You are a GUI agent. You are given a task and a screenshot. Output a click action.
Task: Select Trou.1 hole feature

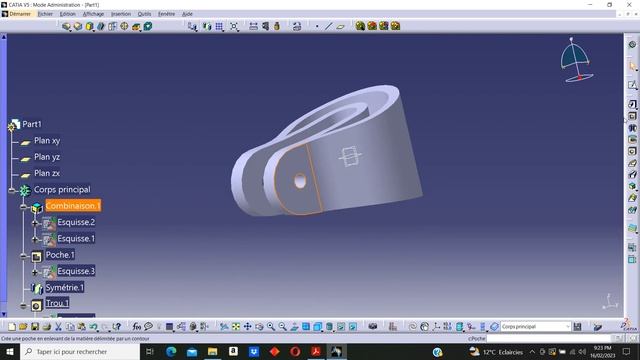(x=57, y=303)
